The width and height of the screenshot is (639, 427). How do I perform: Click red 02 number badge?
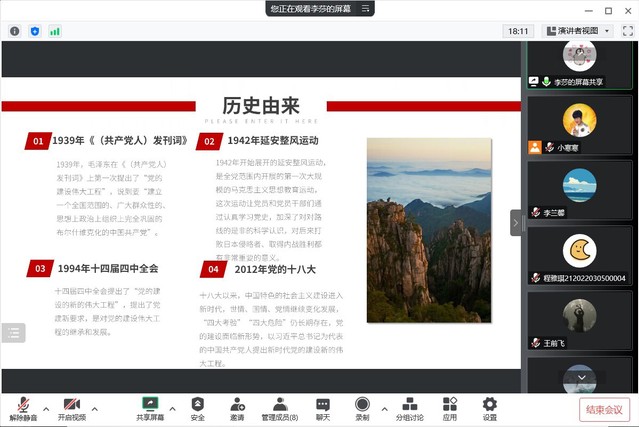(x=209, y=141)
